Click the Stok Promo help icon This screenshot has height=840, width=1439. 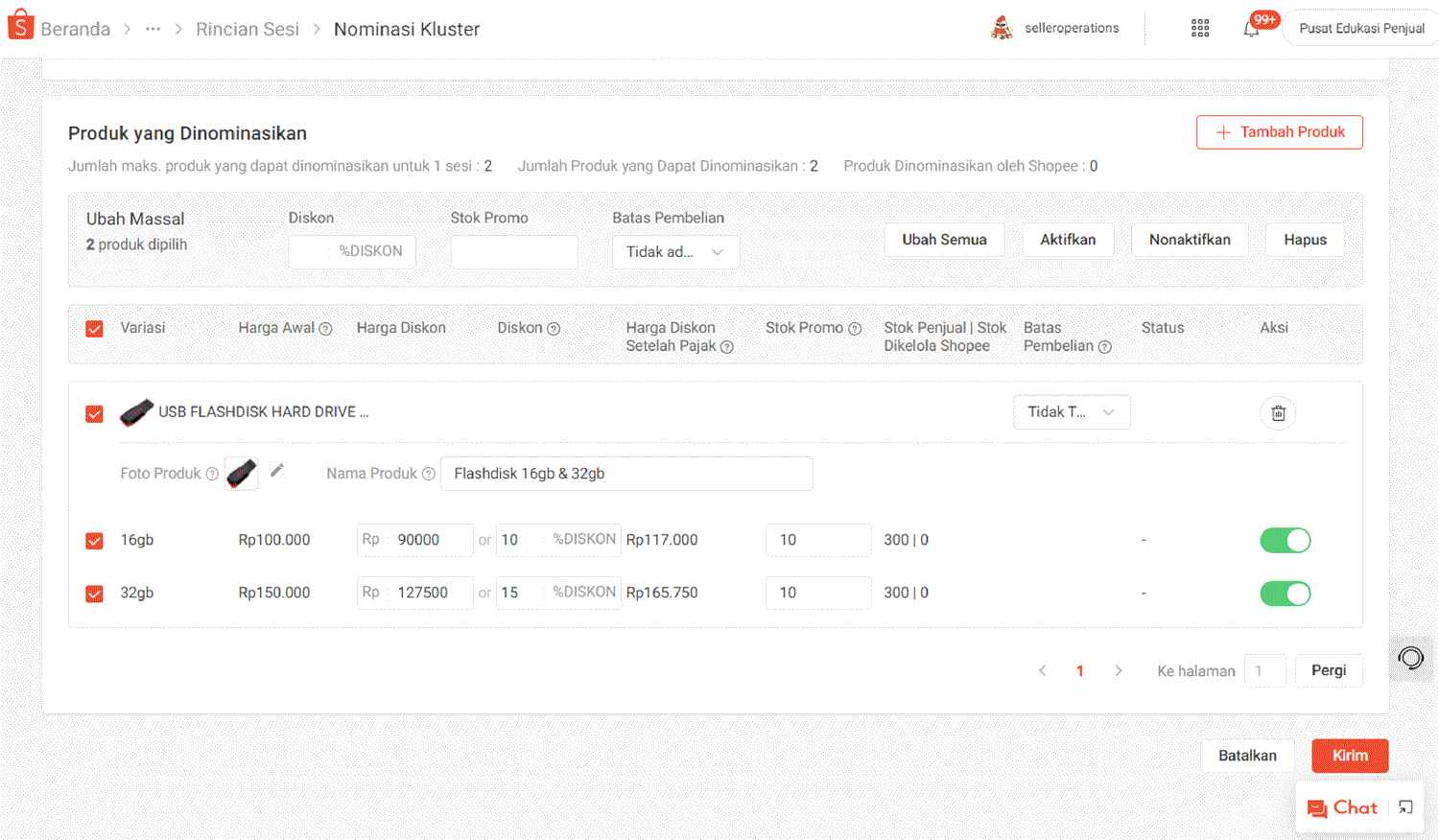point(855,329)
